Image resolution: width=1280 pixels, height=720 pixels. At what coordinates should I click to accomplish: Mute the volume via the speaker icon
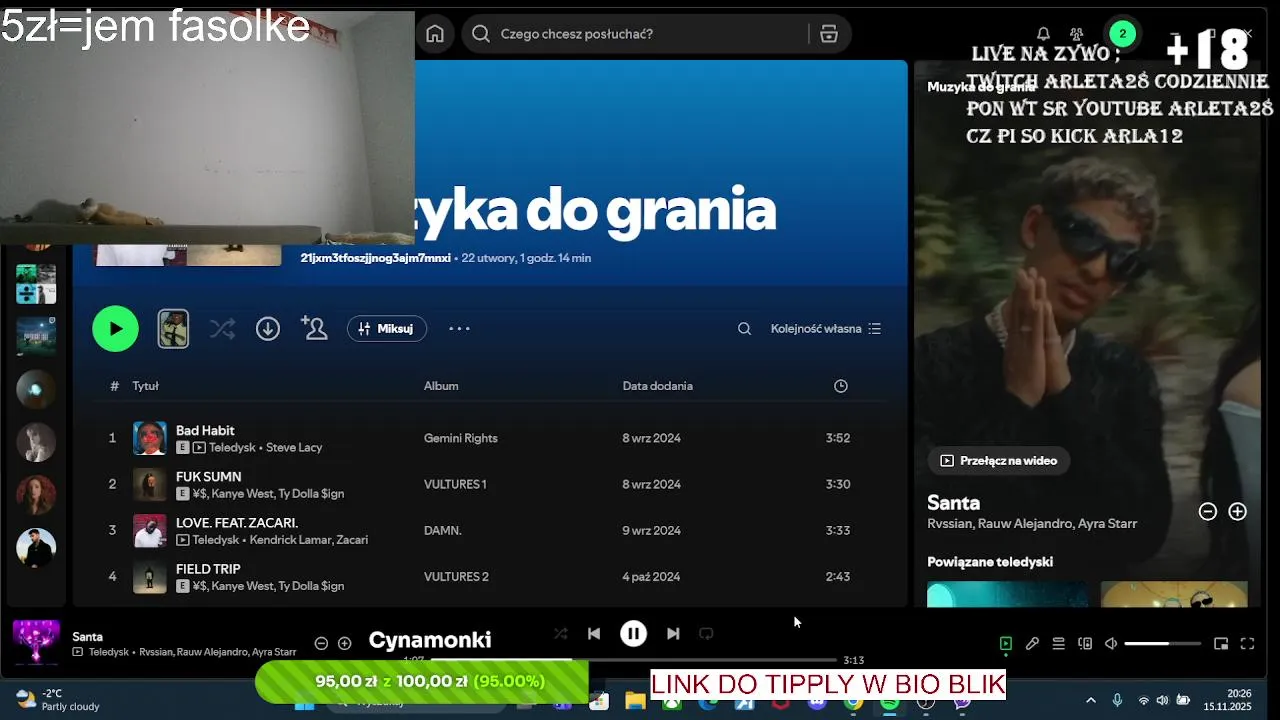point(1111,644)
